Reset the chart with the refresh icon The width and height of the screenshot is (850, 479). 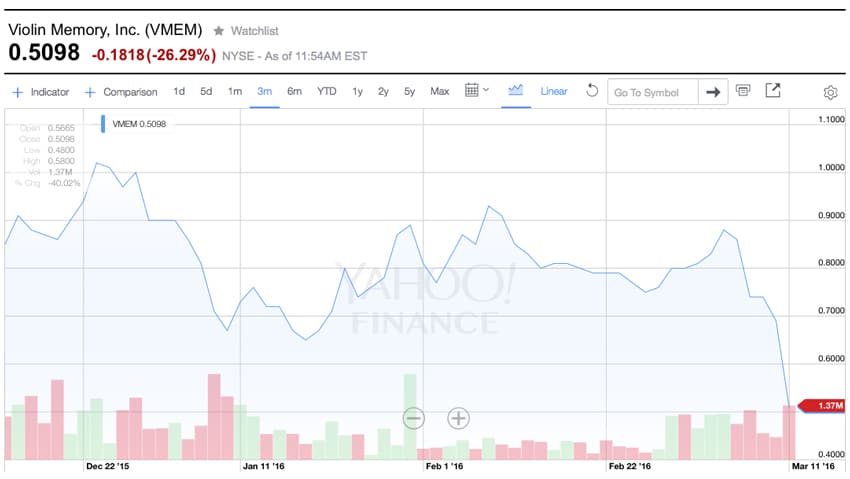[x=592, y=90]
